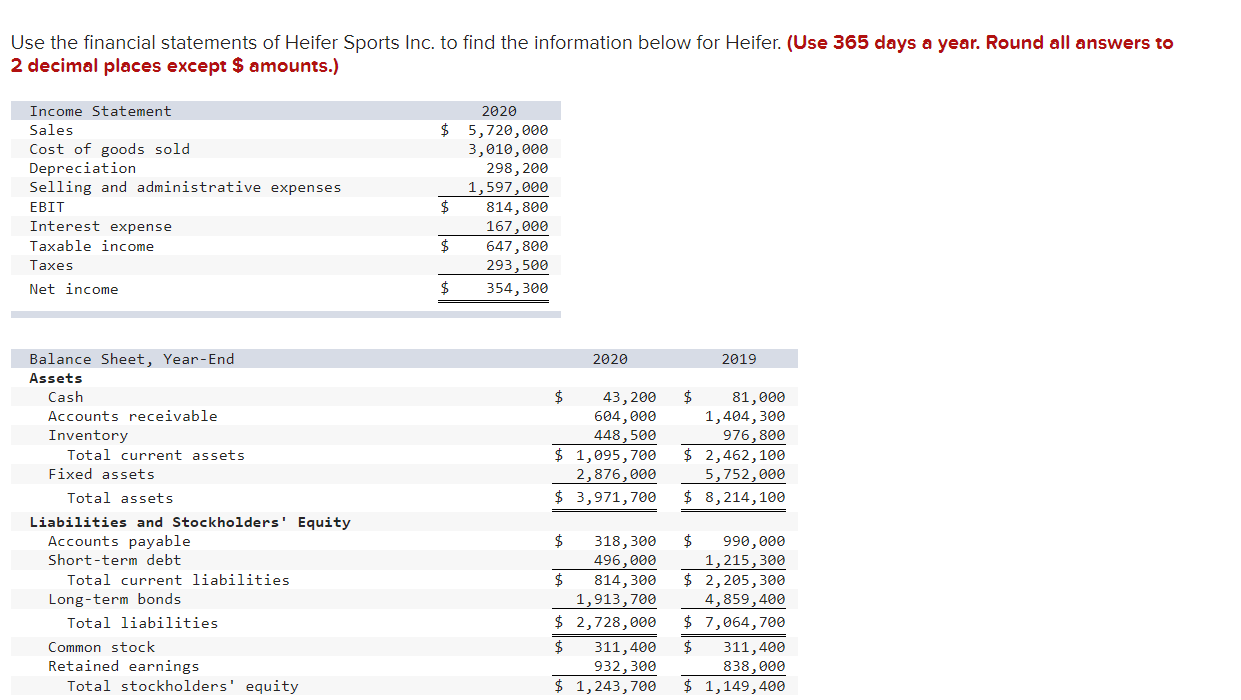
Task: Click long-term bonds 2019 value 4,859,400
Action: point(745,600)
